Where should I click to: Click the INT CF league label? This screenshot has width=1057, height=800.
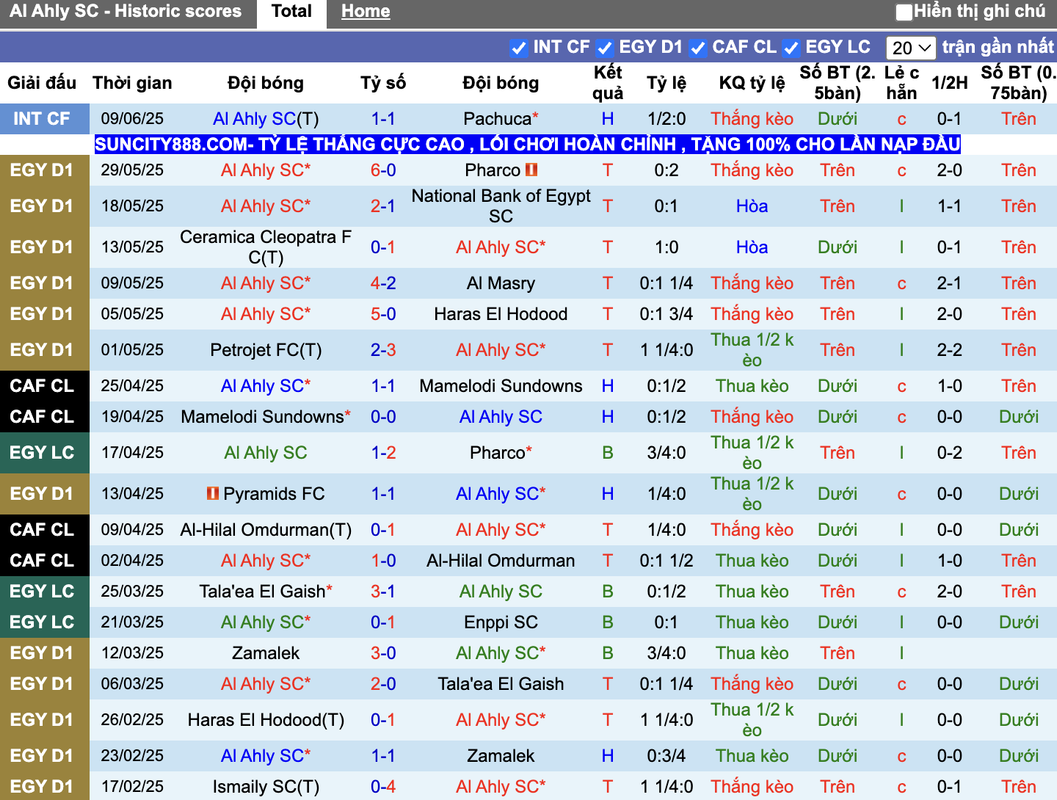pos(42,119)
